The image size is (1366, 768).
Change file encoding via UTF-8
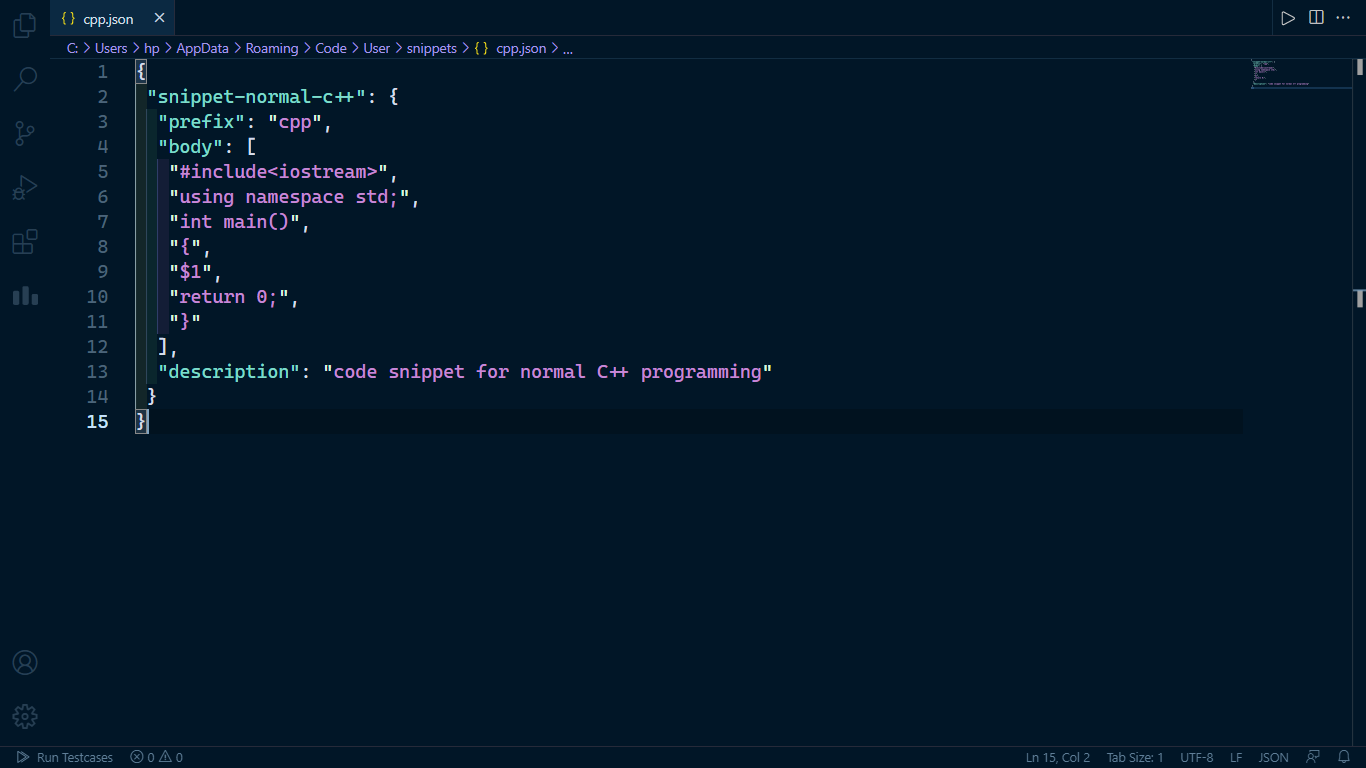pyautogui.click(x=1197, y=757)
